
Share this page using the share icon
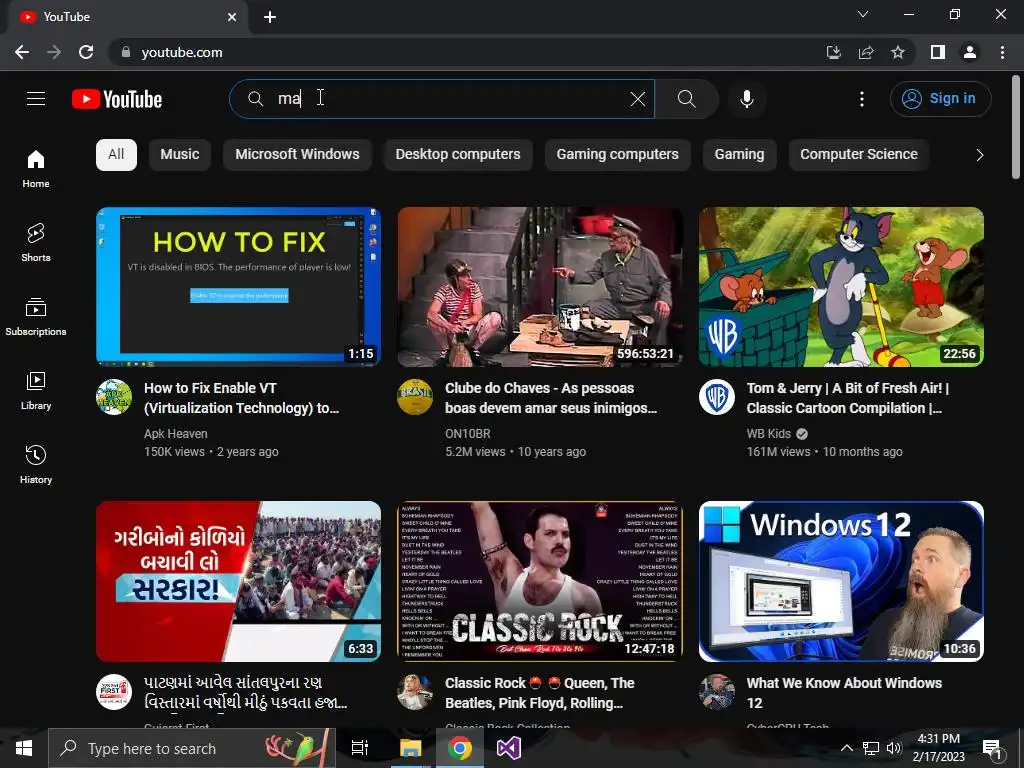[866, 52]
